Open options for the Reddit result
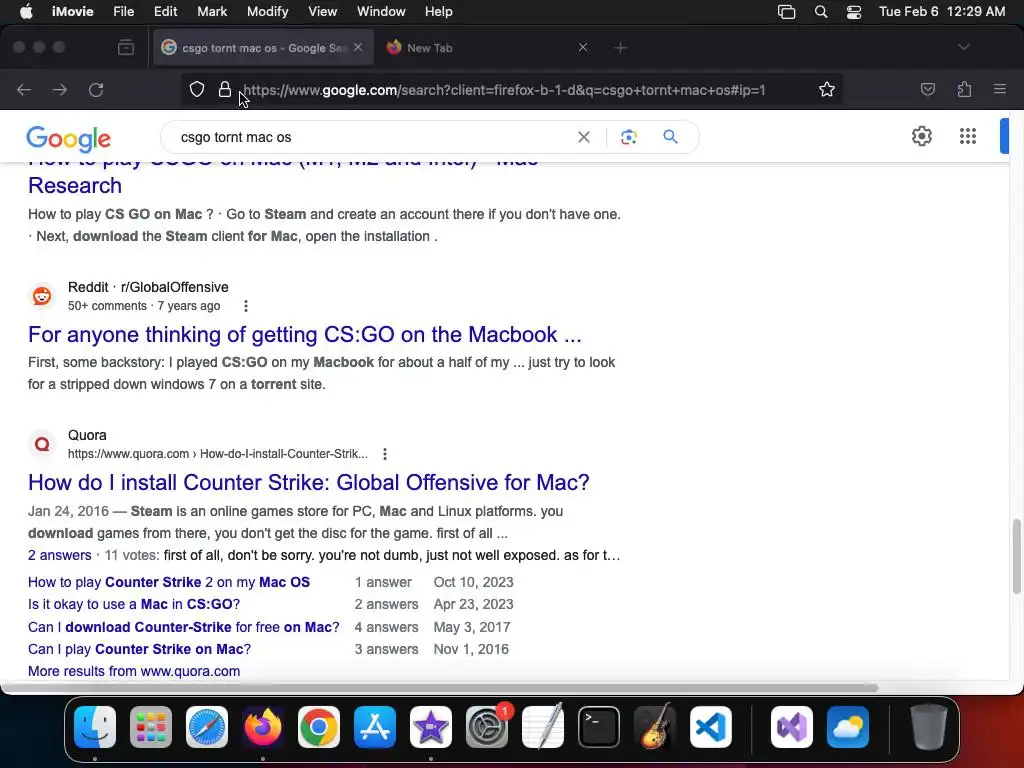The height and width of the screenshot is (768, 1024). tap(246, 306)
